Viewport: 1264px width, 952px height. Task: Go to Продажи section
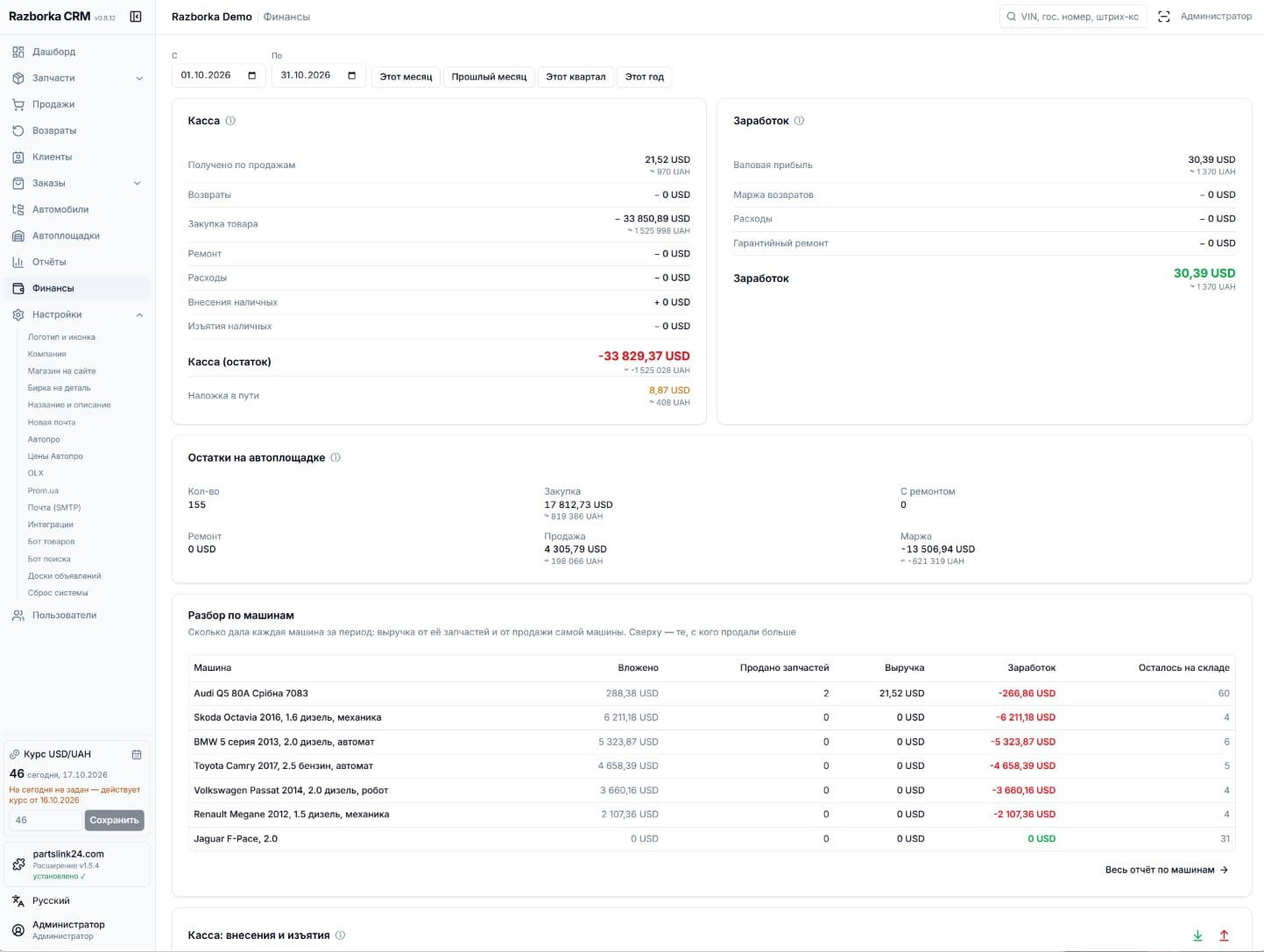(77, 104)
